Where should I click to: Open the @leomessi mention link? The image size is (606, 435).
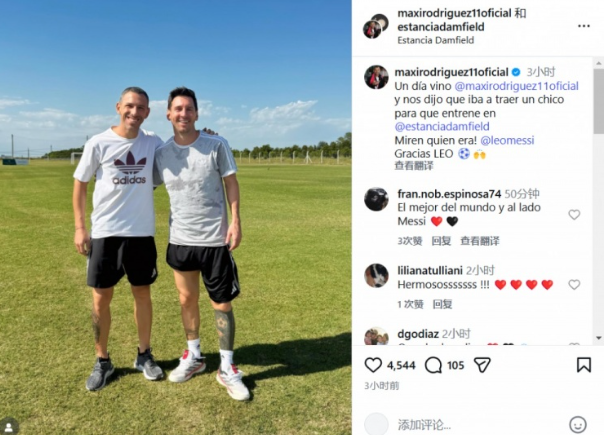[x=507, y=140]
